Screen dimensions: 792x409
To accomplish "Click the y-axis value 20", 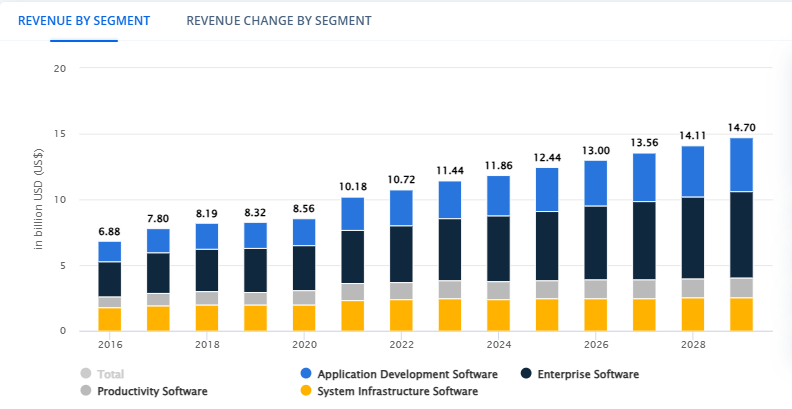I will 60,68.
